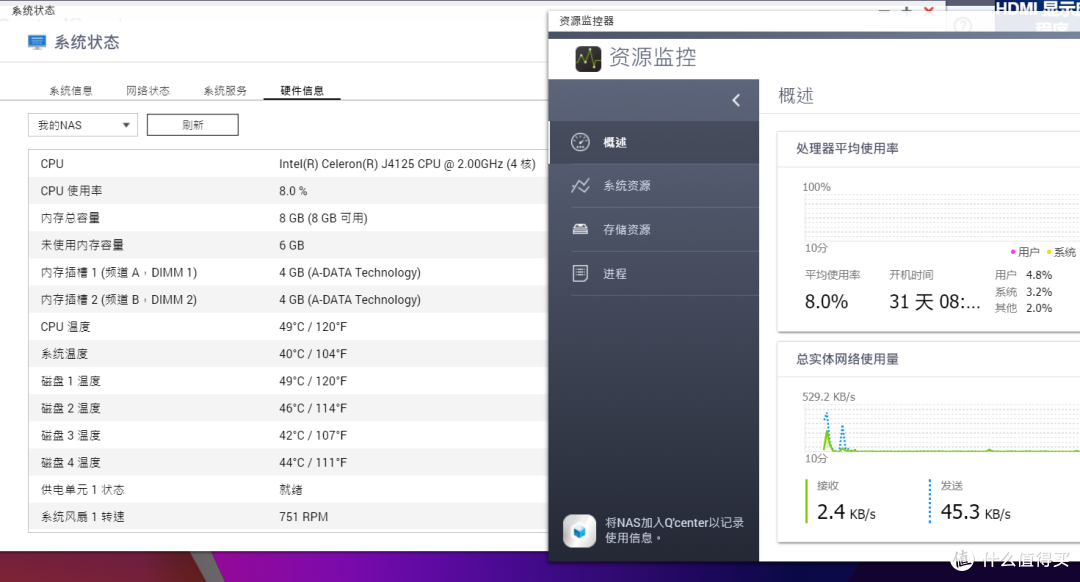Click the 开机时间 uptime value 31 天

coord(934,302)
